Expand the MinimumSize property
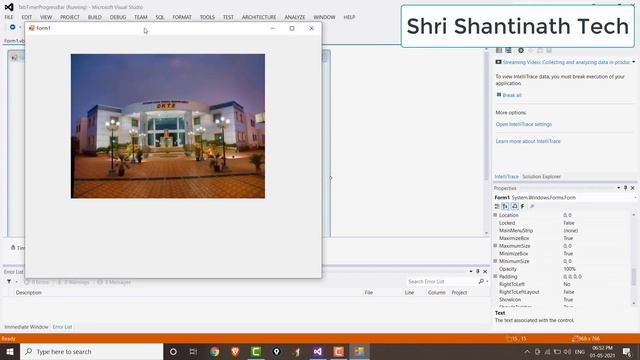This screenshot has height=360, width=640. click(496, 261)
